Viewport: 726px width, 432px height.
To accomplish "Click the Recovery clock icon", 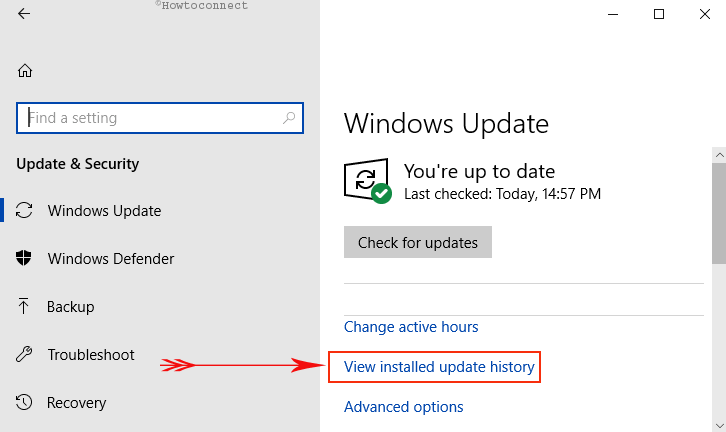I will click(x=24, y=402).
